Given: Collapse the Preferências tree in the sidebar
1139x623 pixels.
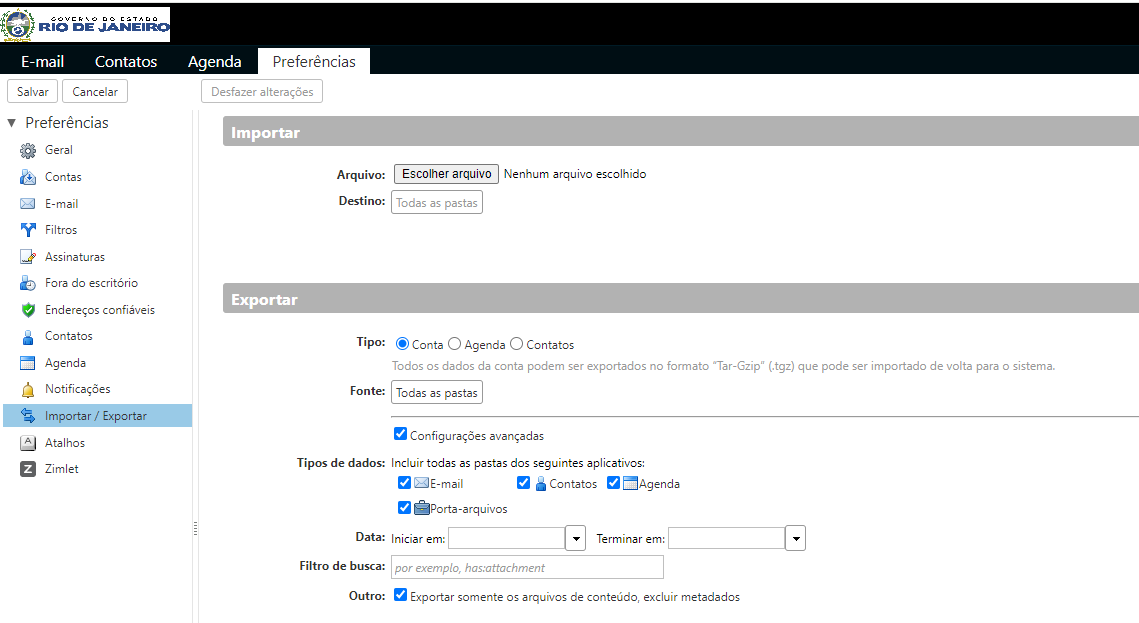Looking at the screenshot, I should click(x=12, y=123).
